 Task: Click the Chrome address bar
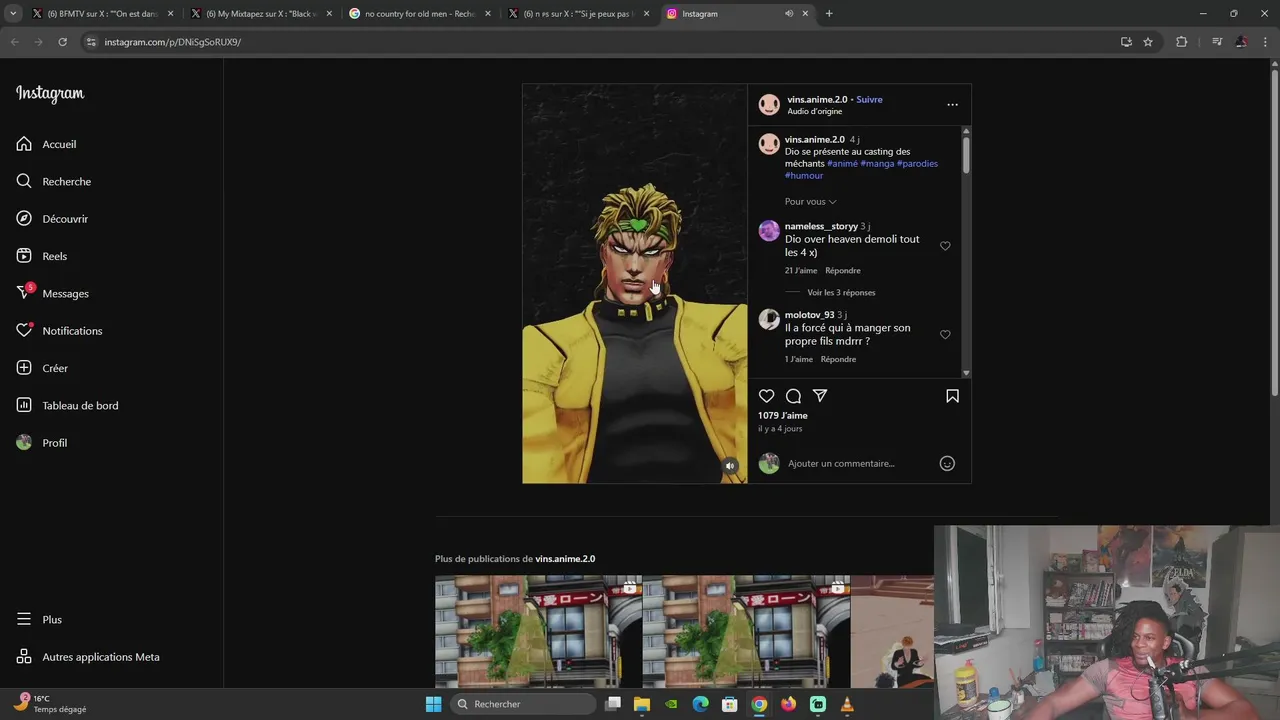tap(600, 42)
